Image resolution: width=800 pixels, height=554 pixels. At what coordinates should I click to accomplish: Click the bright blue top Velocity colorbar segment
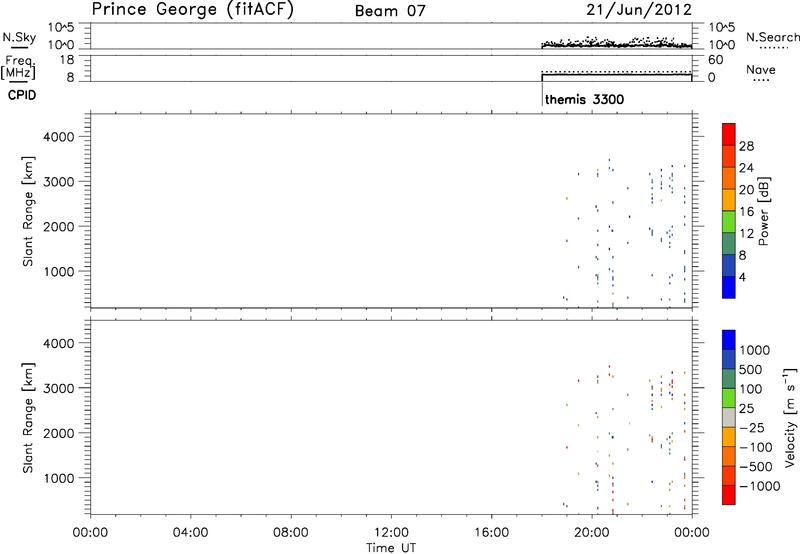pyautogui.click(x=729, y=340)
